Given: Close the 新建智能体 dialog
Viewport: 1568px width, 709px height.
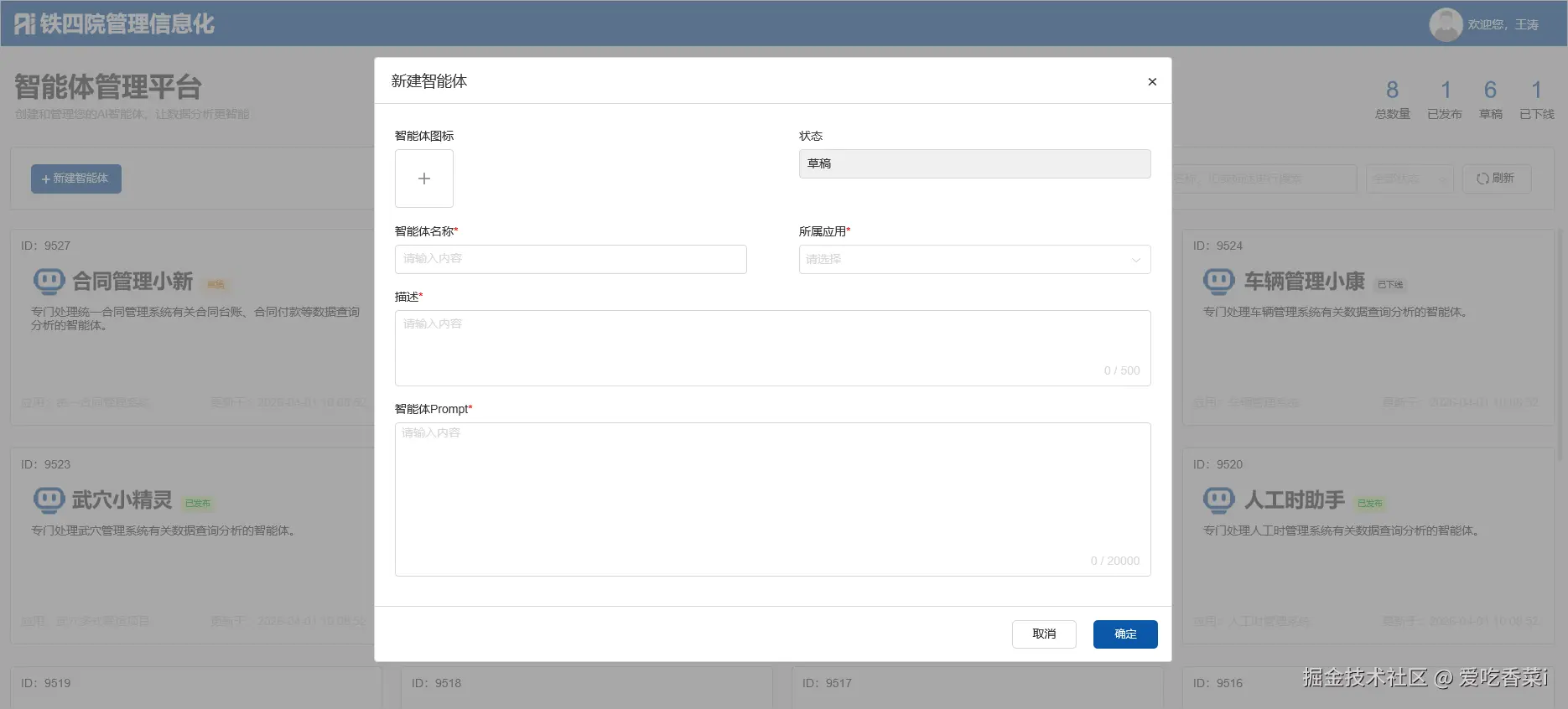Looking at the screenshot, I should pyautogui.click(x=1152, y=81).
